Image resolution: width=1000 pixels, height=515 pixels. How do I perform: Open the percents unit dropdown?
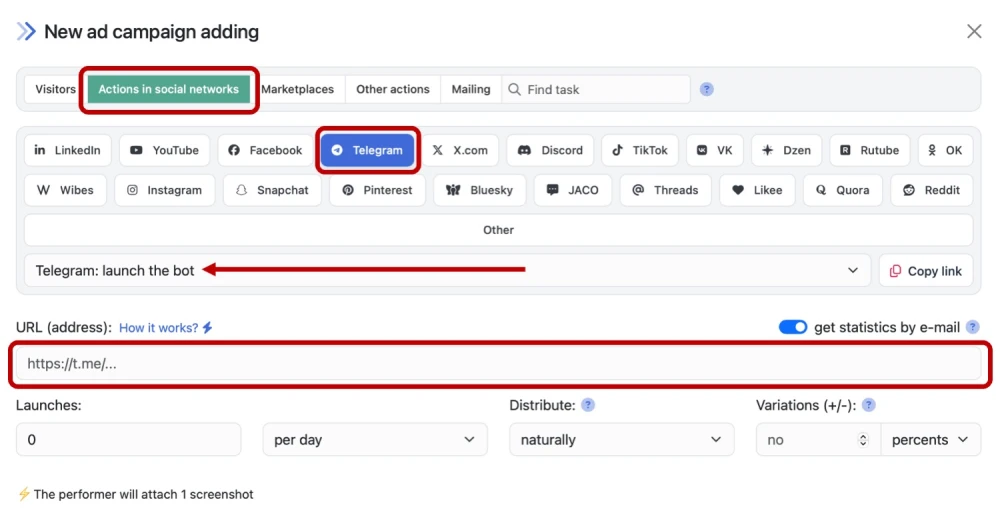pyautogui.click(x=930, y=440)
